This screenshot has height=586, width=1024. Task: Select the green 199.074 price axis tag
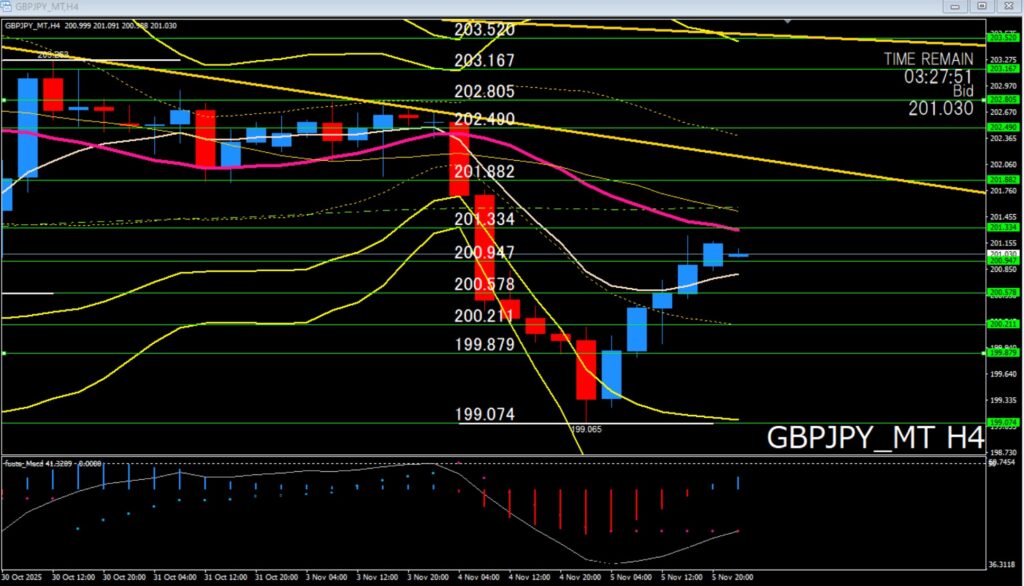pyautogui.click(x=1001, y=422)
